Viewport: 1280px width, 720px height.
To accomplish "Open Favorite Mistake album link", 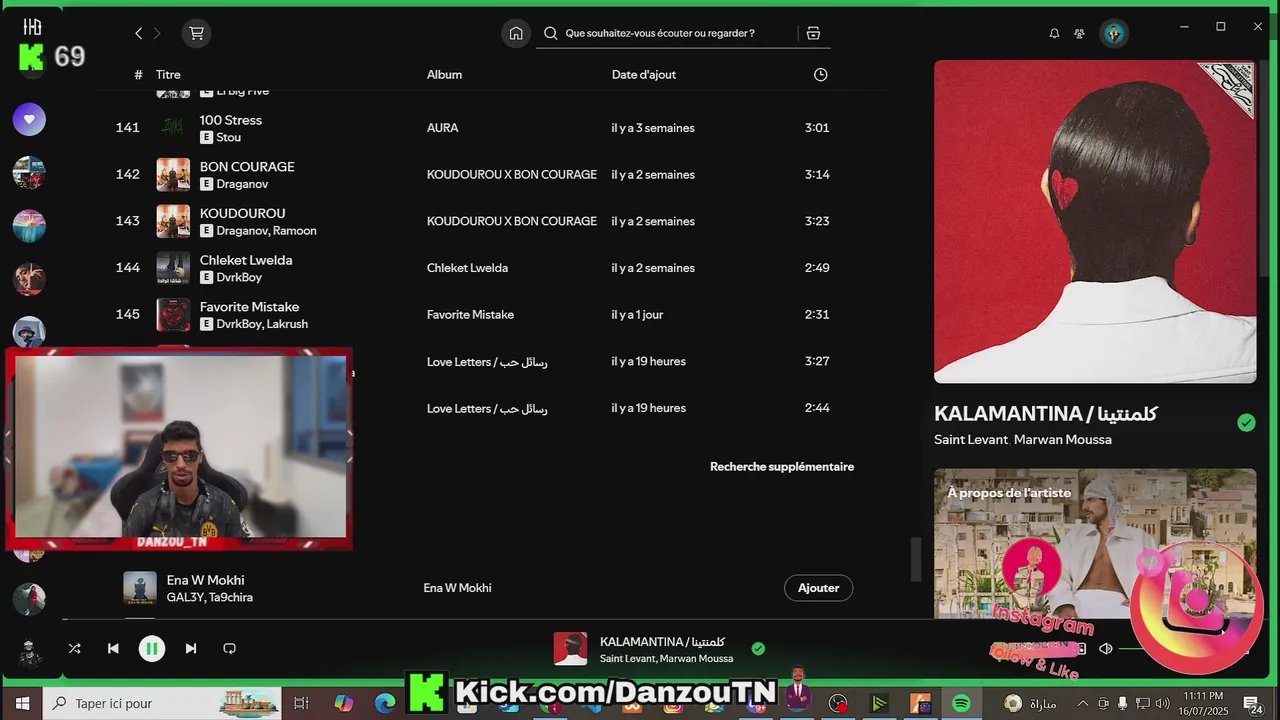I will (470, 315).
